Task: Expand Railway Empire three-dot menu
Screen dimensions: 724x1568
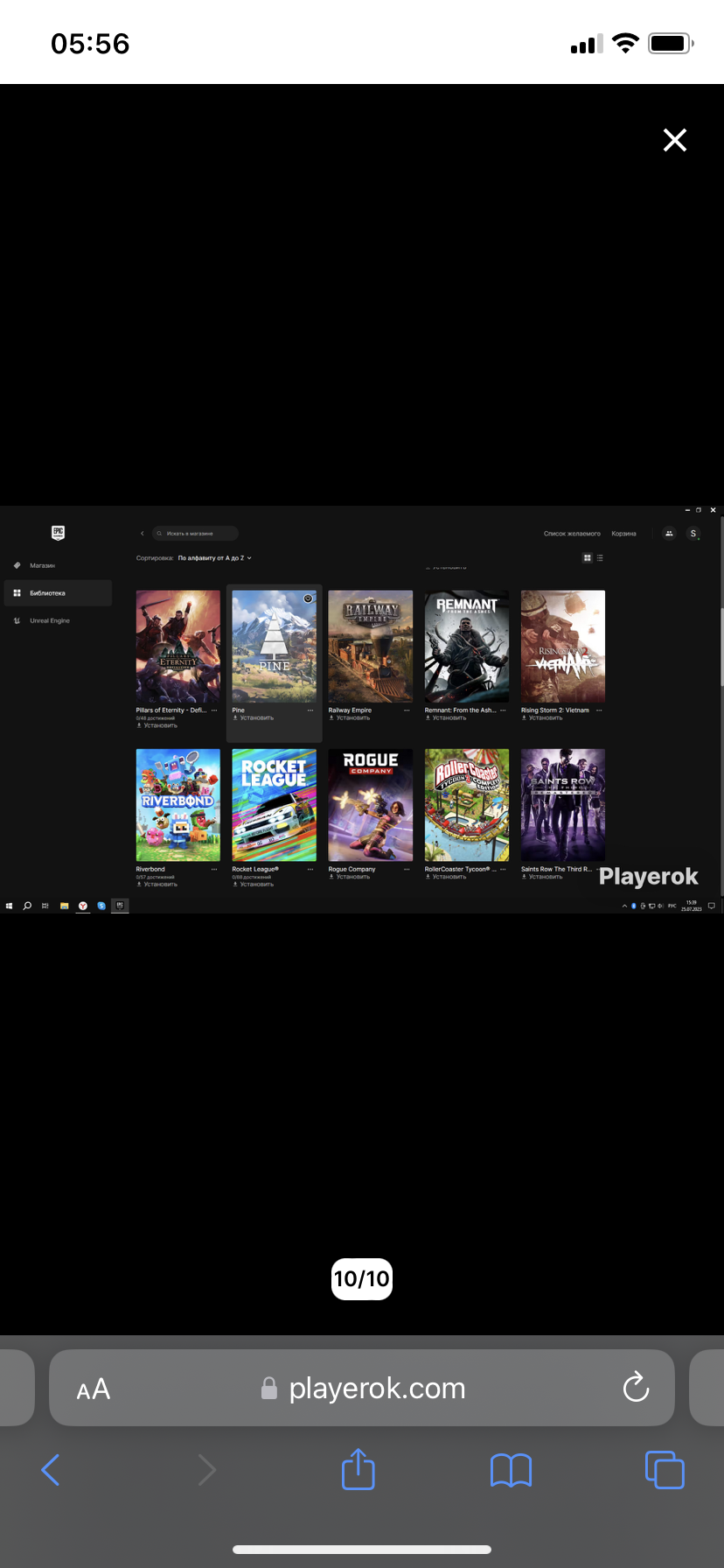Action: (x=407, y=710)
